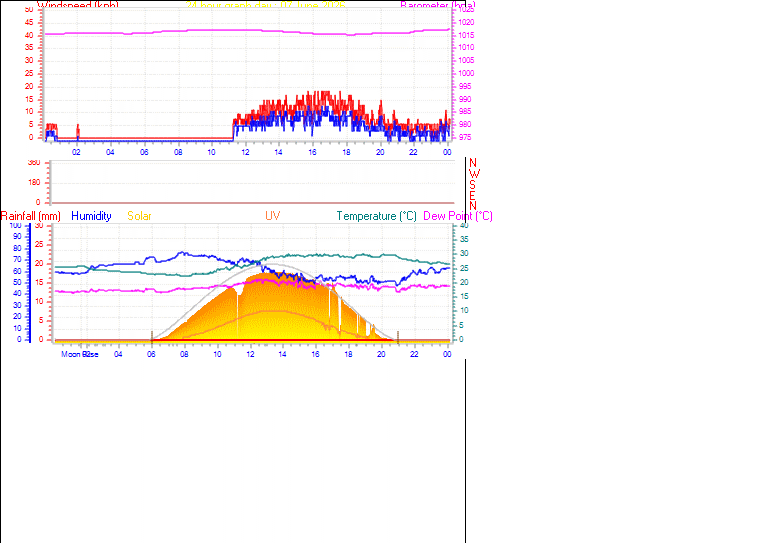Viewport: 761px width, 543px height.
Task: Click the Dew Point (°C) legend label
Action: 458,216
